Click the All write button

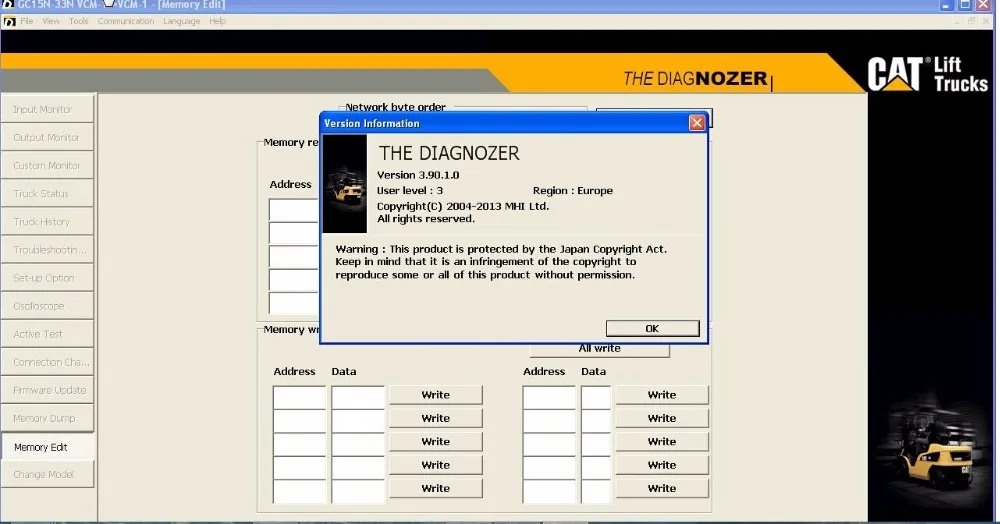(x=599, y=349)
